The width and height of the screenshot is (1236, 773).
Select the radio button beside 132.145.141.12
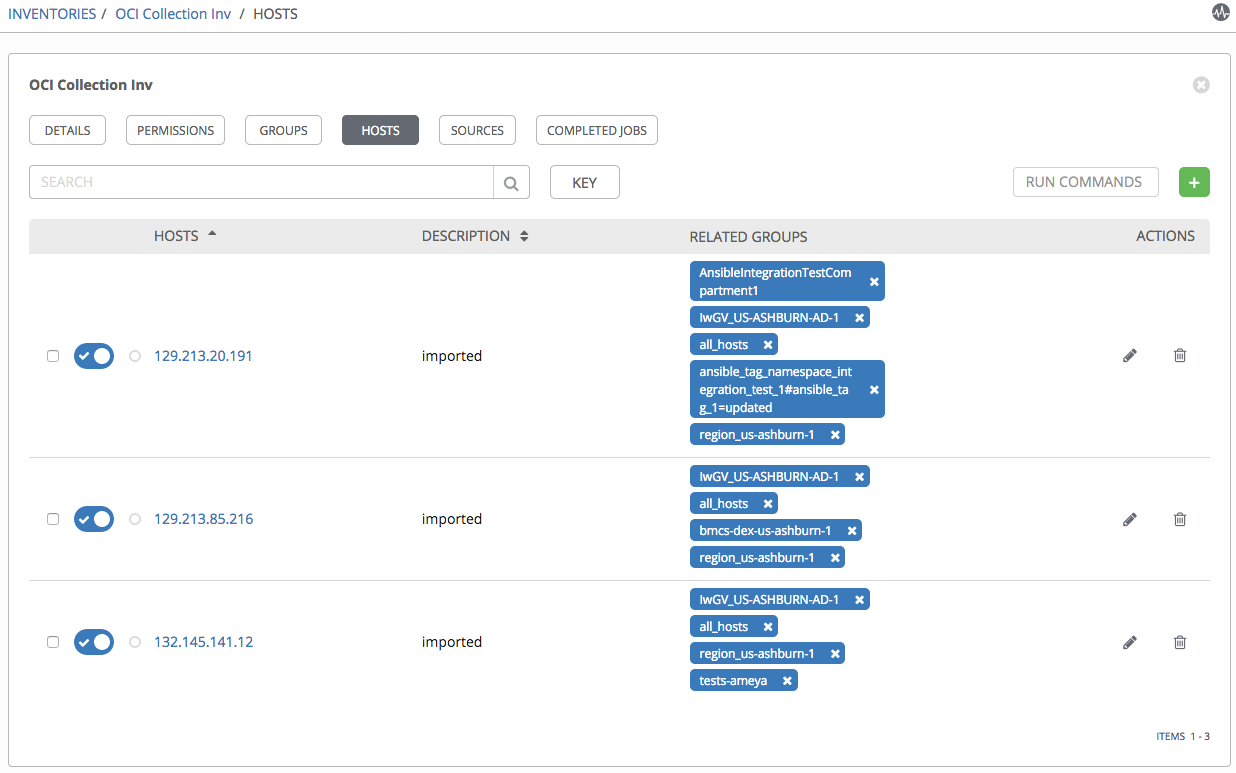click(x=134, y=641)
